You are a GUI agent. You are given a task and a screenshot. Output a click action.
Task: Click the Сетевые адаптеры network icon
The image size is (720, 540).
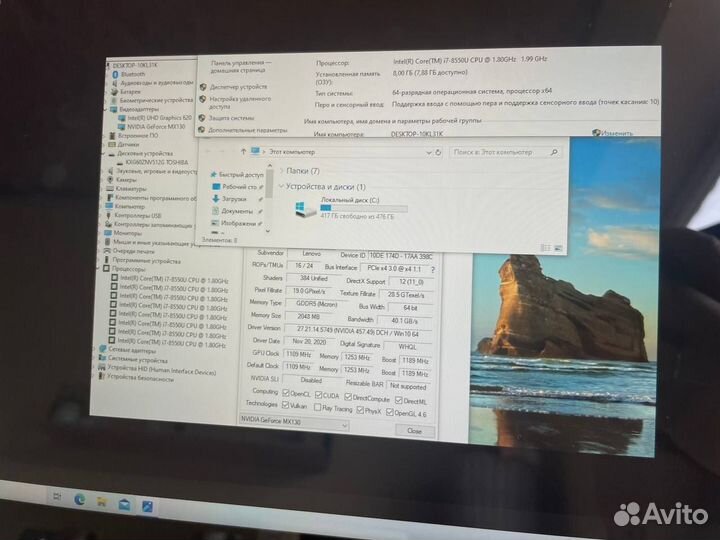(103, 349)
